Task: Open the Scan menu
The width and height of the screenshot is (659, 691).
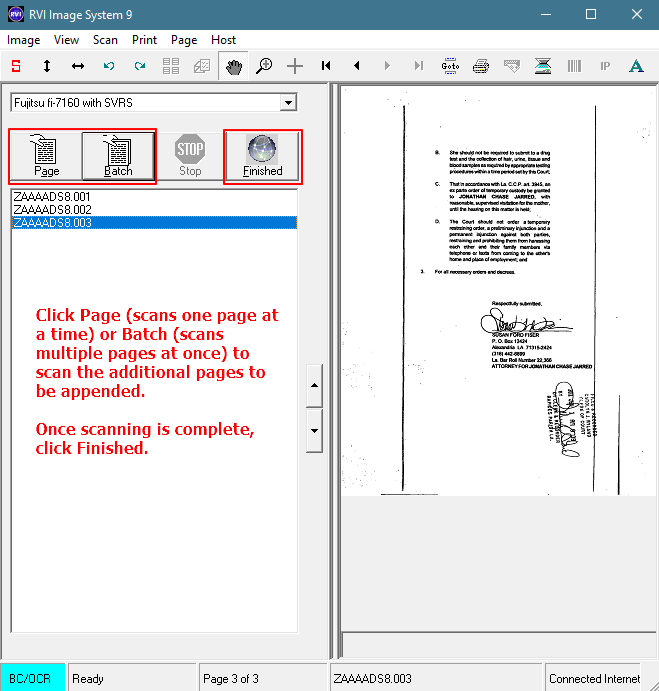Action: (105, 40)
